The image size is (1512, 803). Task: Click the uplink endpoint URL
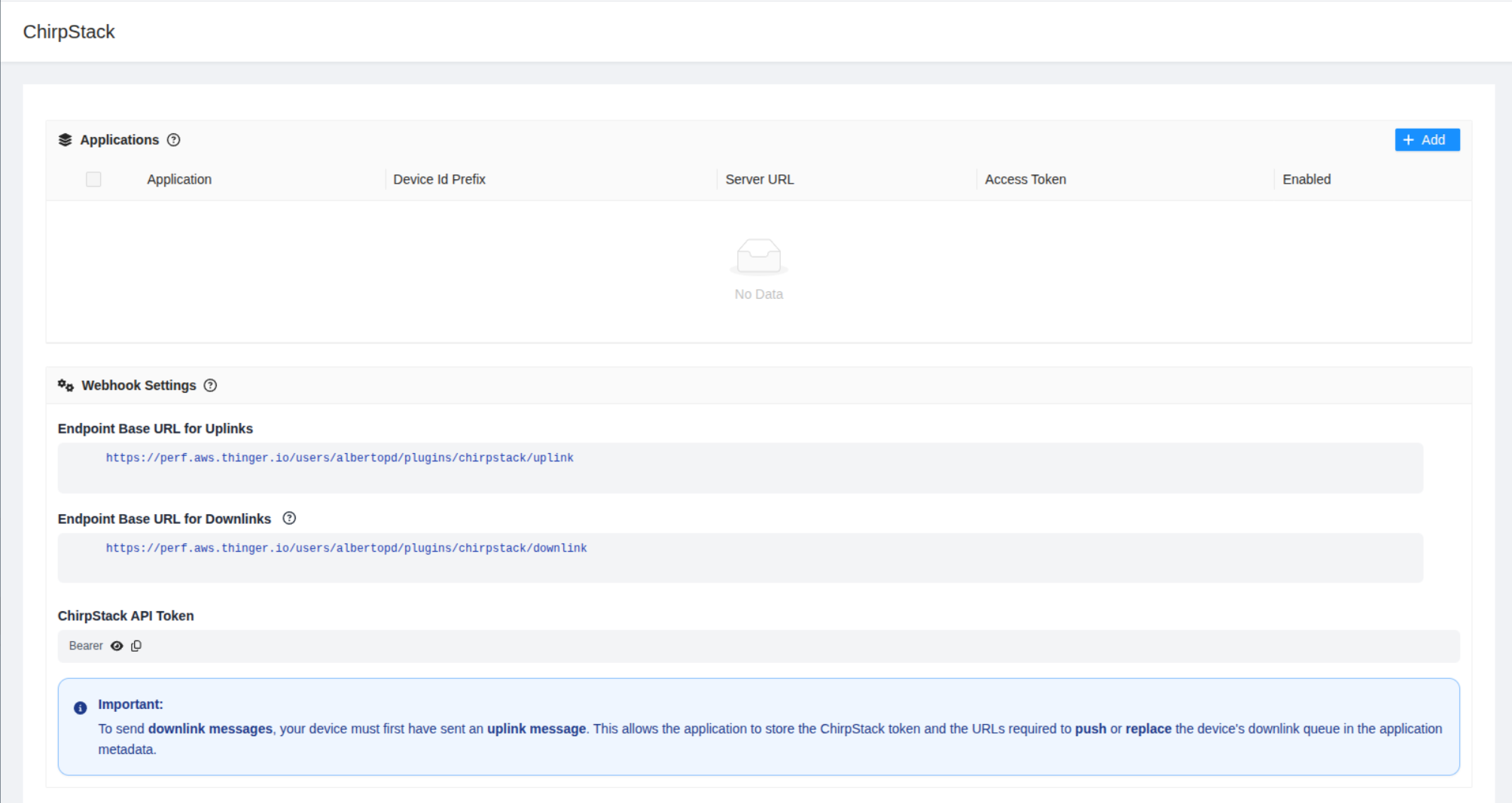340,458
